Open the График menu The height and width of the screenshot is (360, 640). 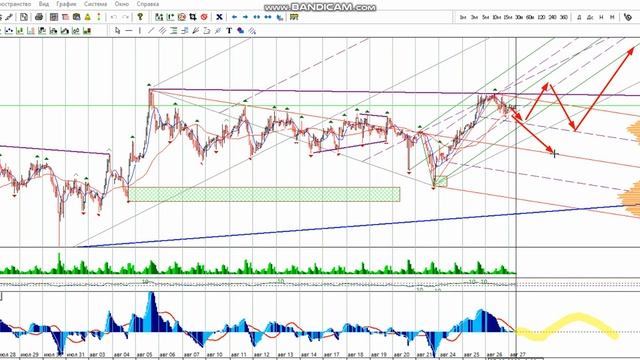coord(66,4)
